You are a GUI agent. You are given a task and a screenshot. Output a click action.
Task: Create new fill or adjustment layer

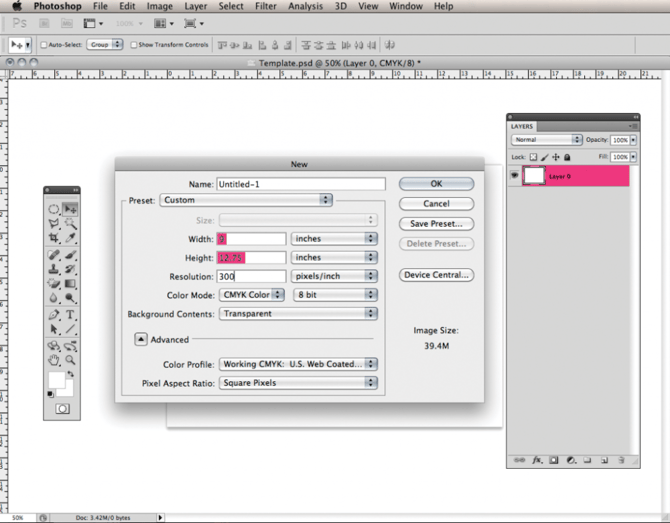point(571,460)
